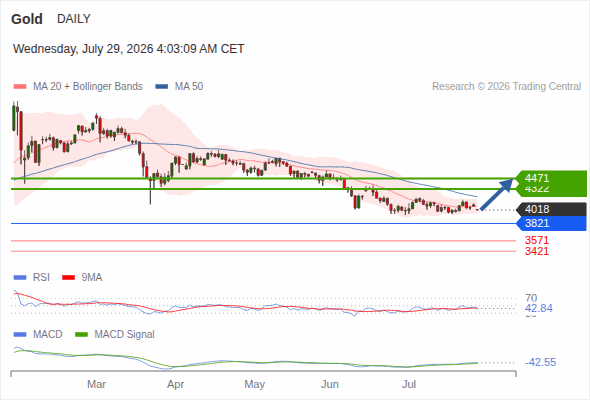The image size is (590, 400).
Task: Click the 'Apr' month axis label
Action: (175, 385)
